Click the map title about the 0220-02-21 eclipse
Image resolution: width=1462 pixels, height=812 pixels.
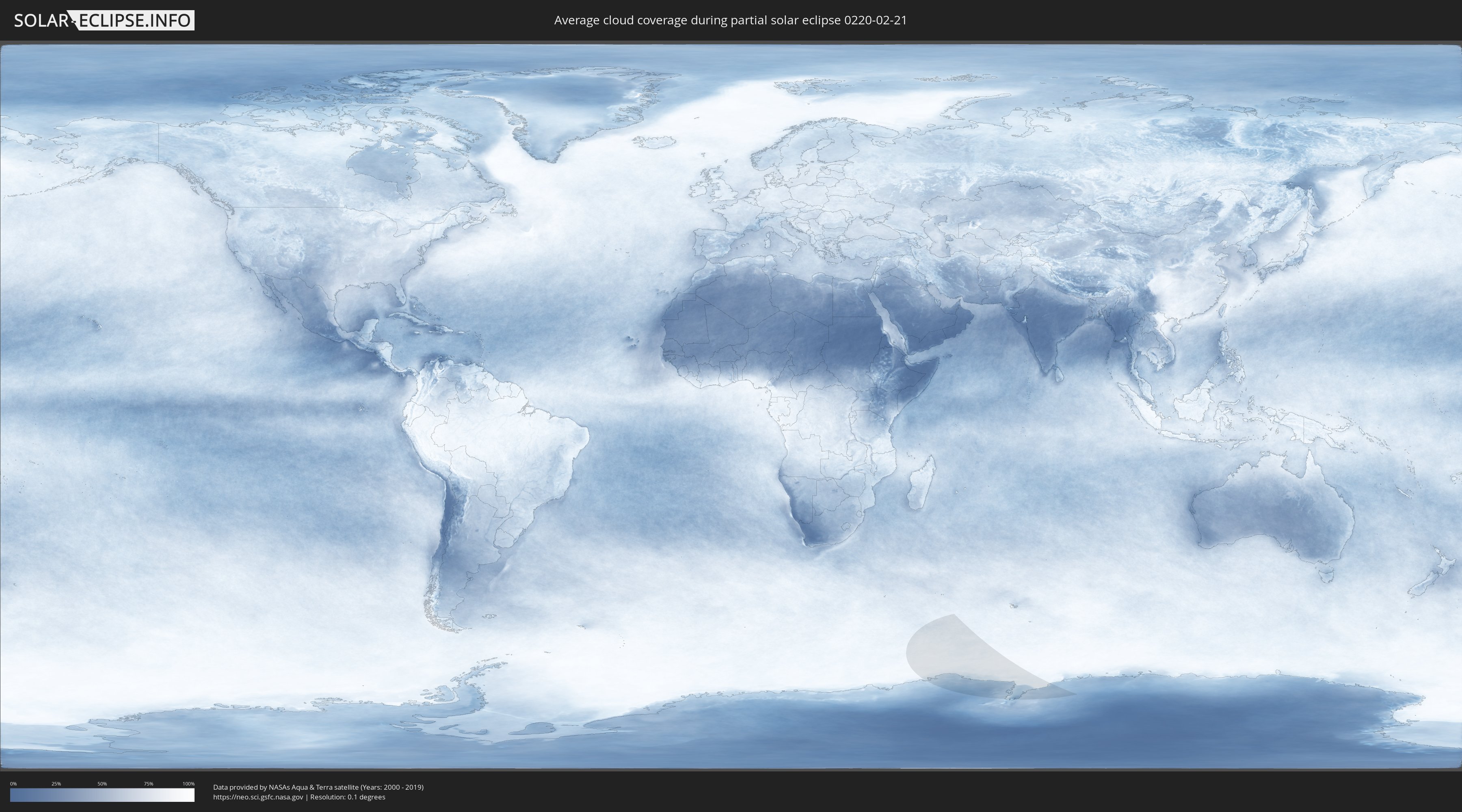click(x=731, y=20)
